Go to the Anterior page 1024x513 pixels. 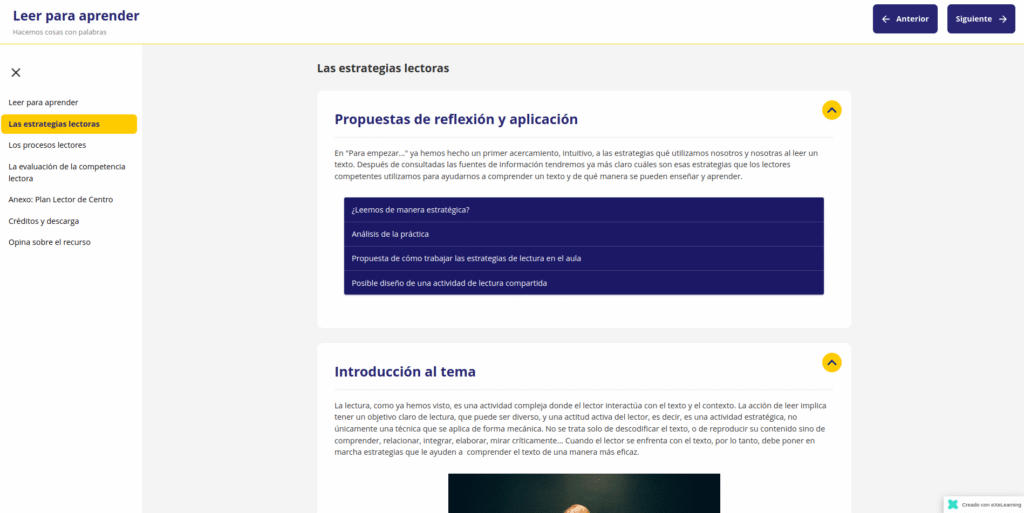(905, 19)
